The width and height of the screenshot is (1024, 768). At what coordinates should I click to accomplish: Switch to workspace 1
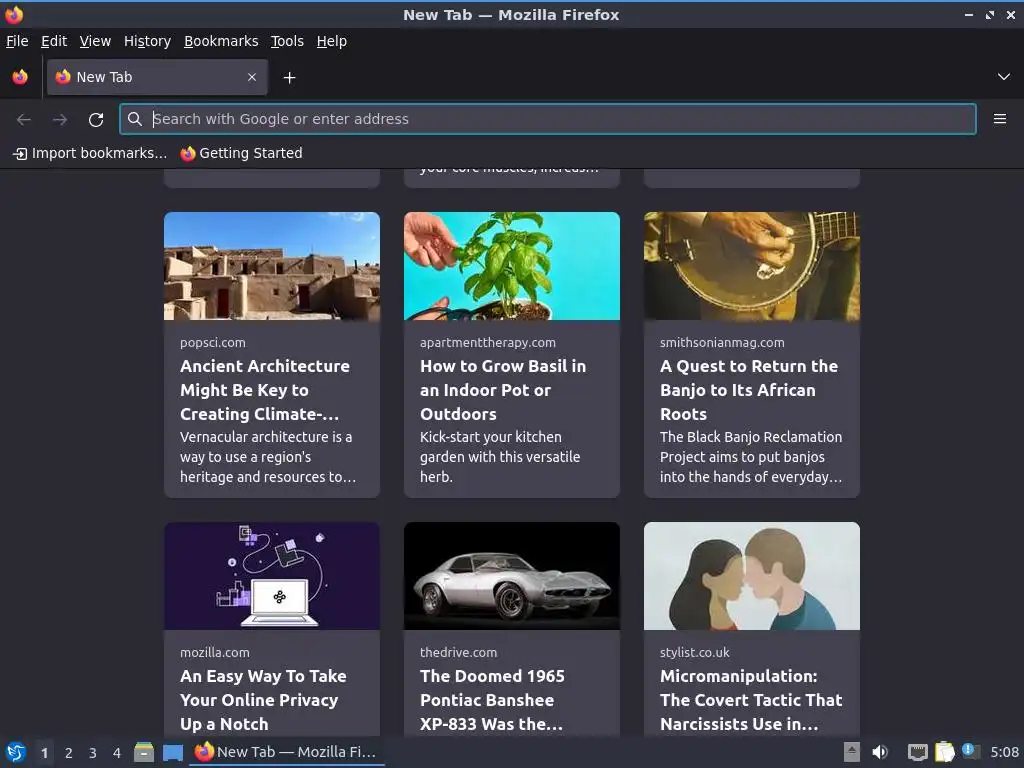tap(44, 753)
